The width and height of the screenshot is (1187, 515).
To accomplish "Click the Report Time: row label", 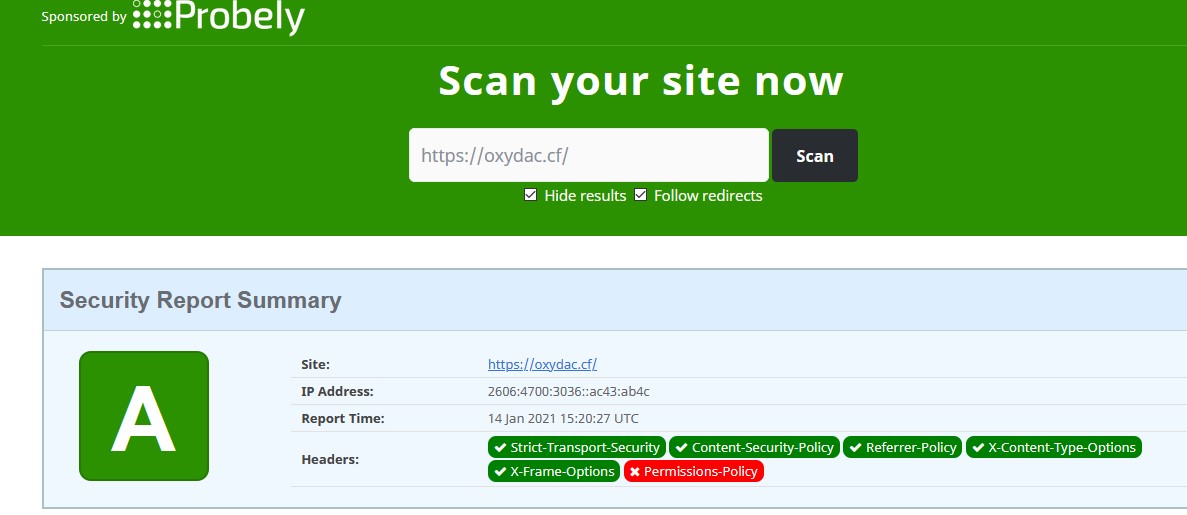I will pyautogui.click(x=342, y=418).
